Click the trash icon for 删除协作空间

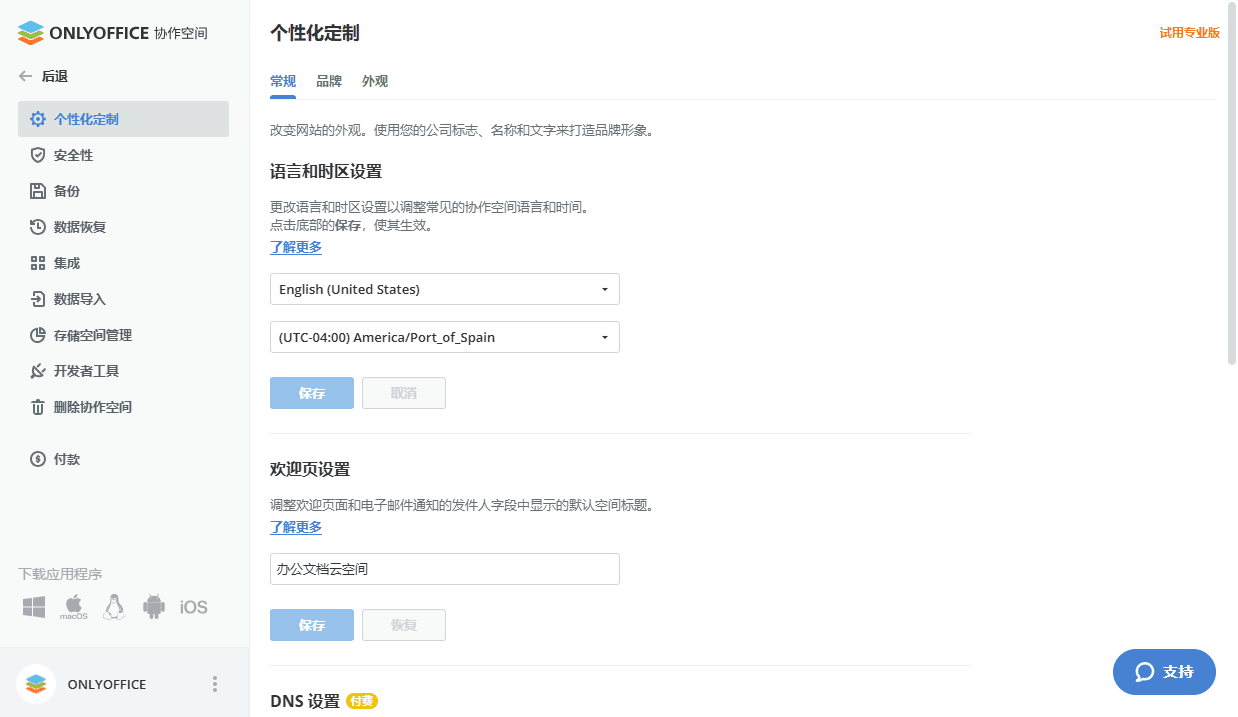38,407
